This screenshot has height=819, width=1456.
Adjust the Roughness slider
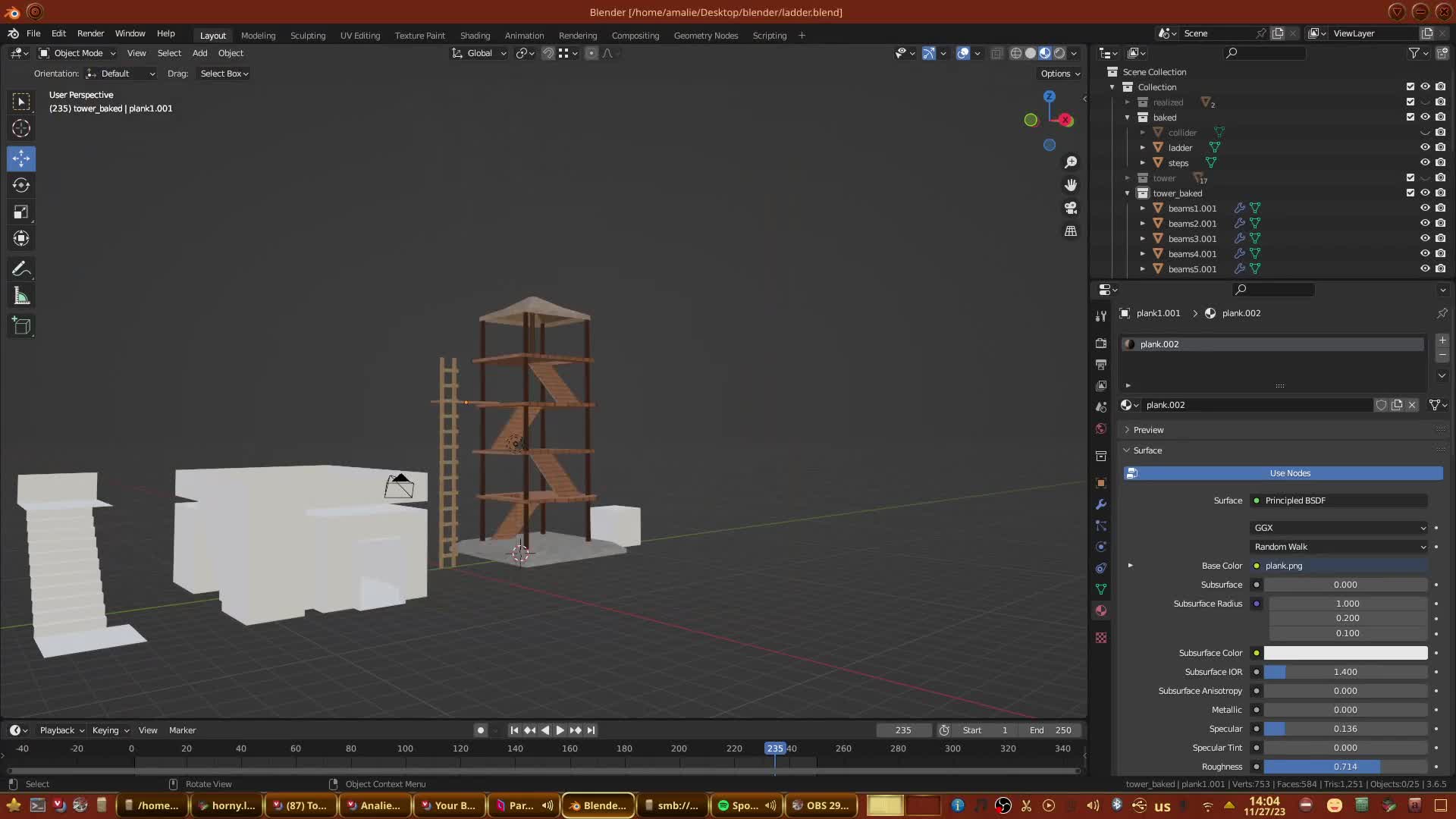click(1345, 767)
